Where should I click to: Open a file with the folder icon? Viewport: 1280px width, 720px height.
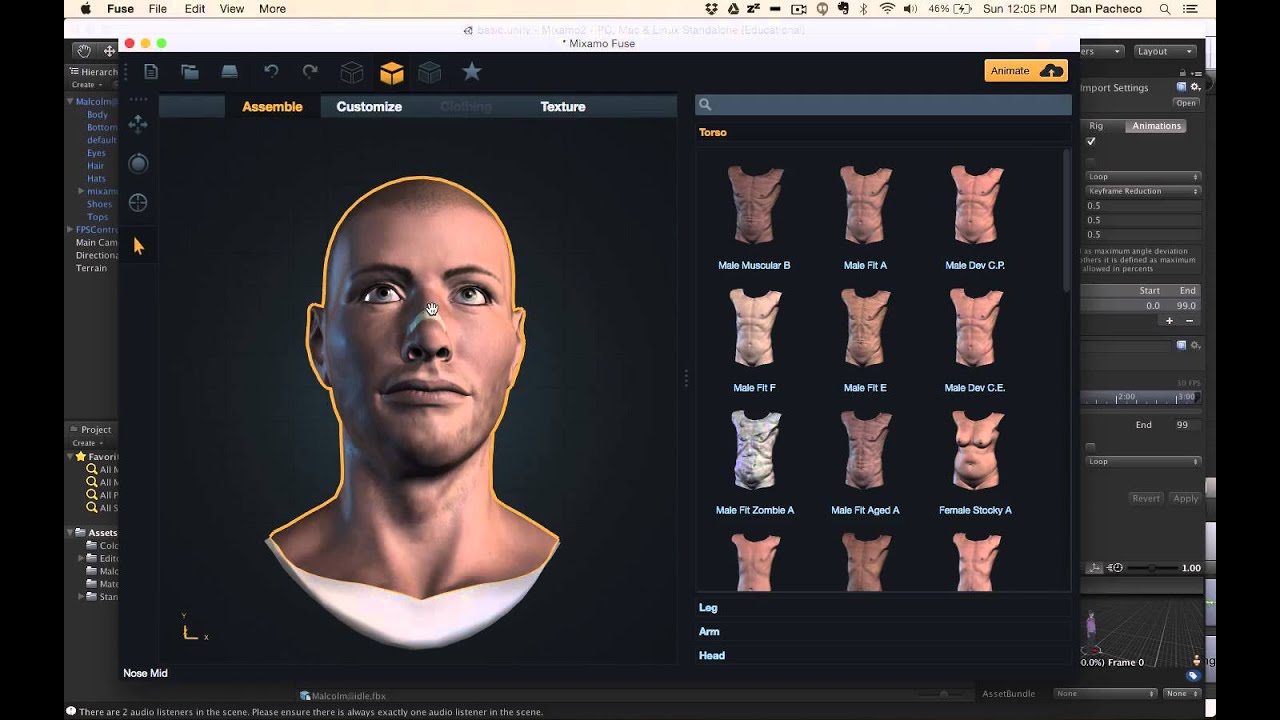[190, 72]
